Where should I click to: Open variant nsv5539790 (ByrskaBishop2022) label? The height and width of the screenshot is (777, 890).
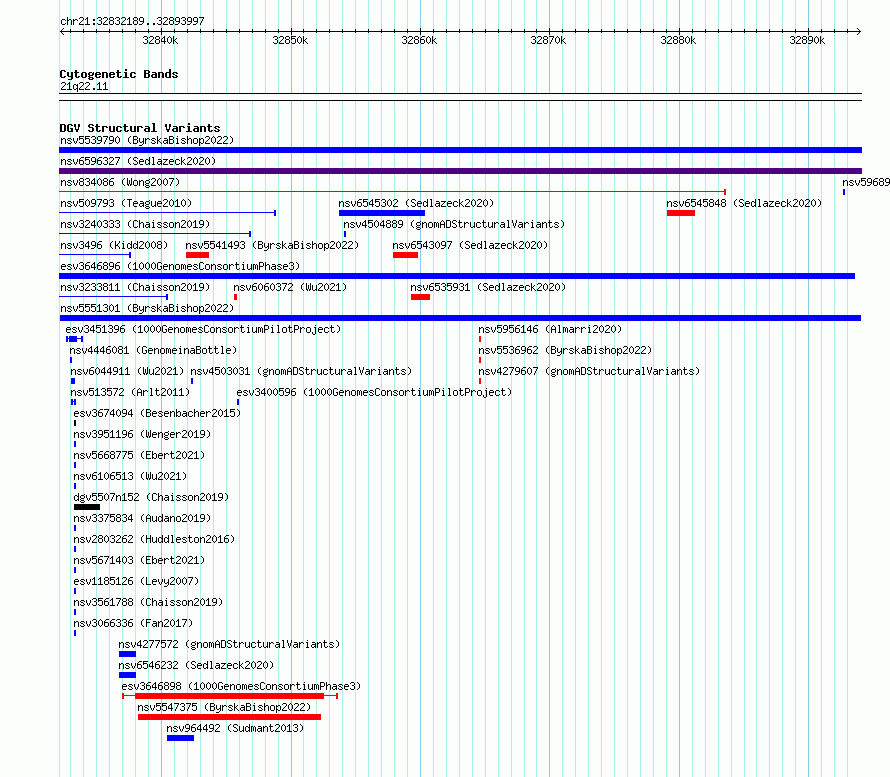[147, 140]
